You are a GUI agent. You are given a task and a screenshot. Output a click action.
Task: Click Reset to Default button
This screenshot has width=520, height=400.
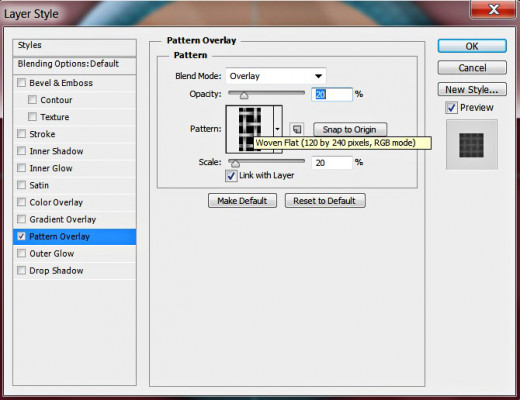coord(325,201)
